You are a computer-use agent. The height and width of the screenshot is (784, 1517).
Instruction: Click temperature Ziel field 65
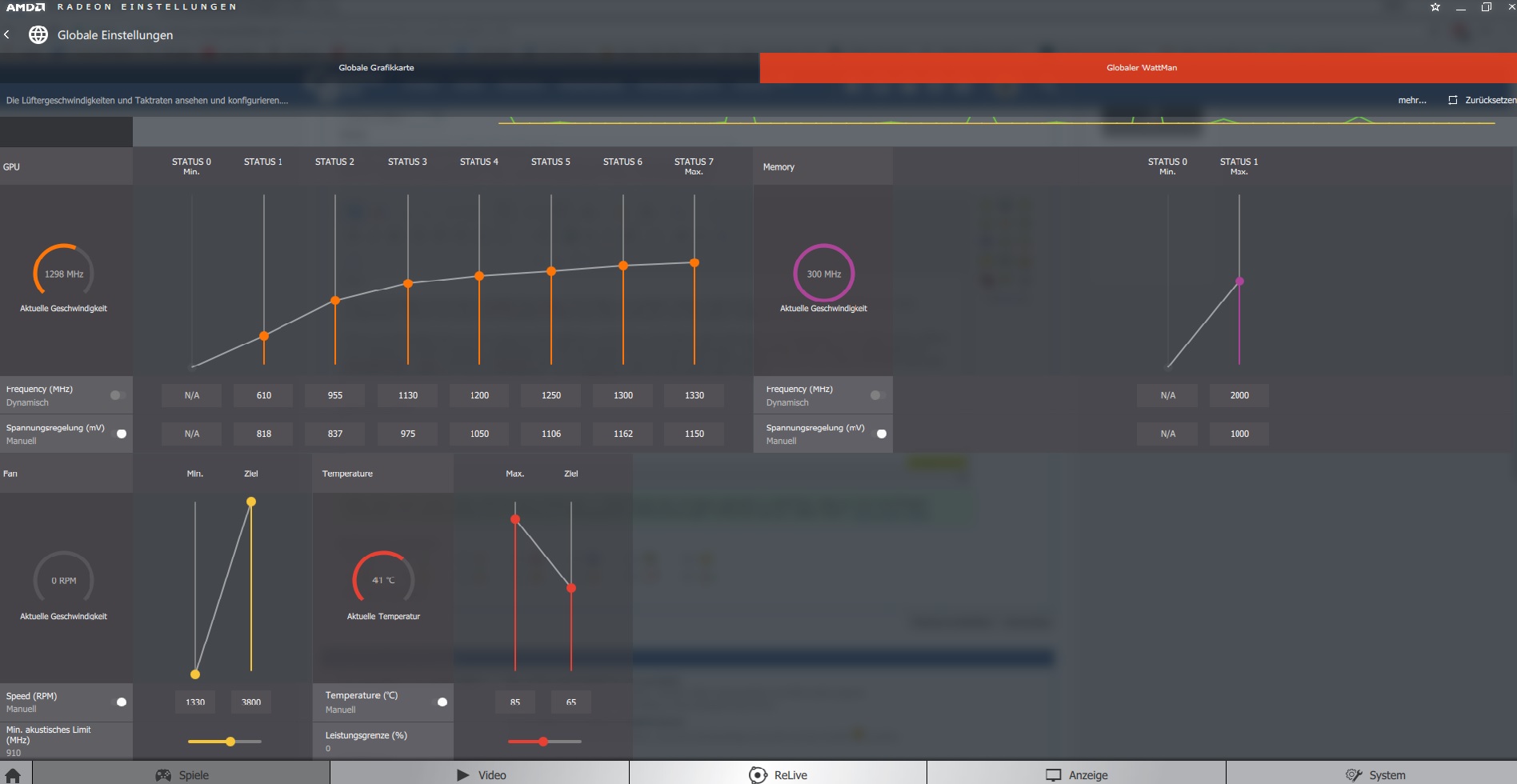pyautogui.click(x=571, y=702)
